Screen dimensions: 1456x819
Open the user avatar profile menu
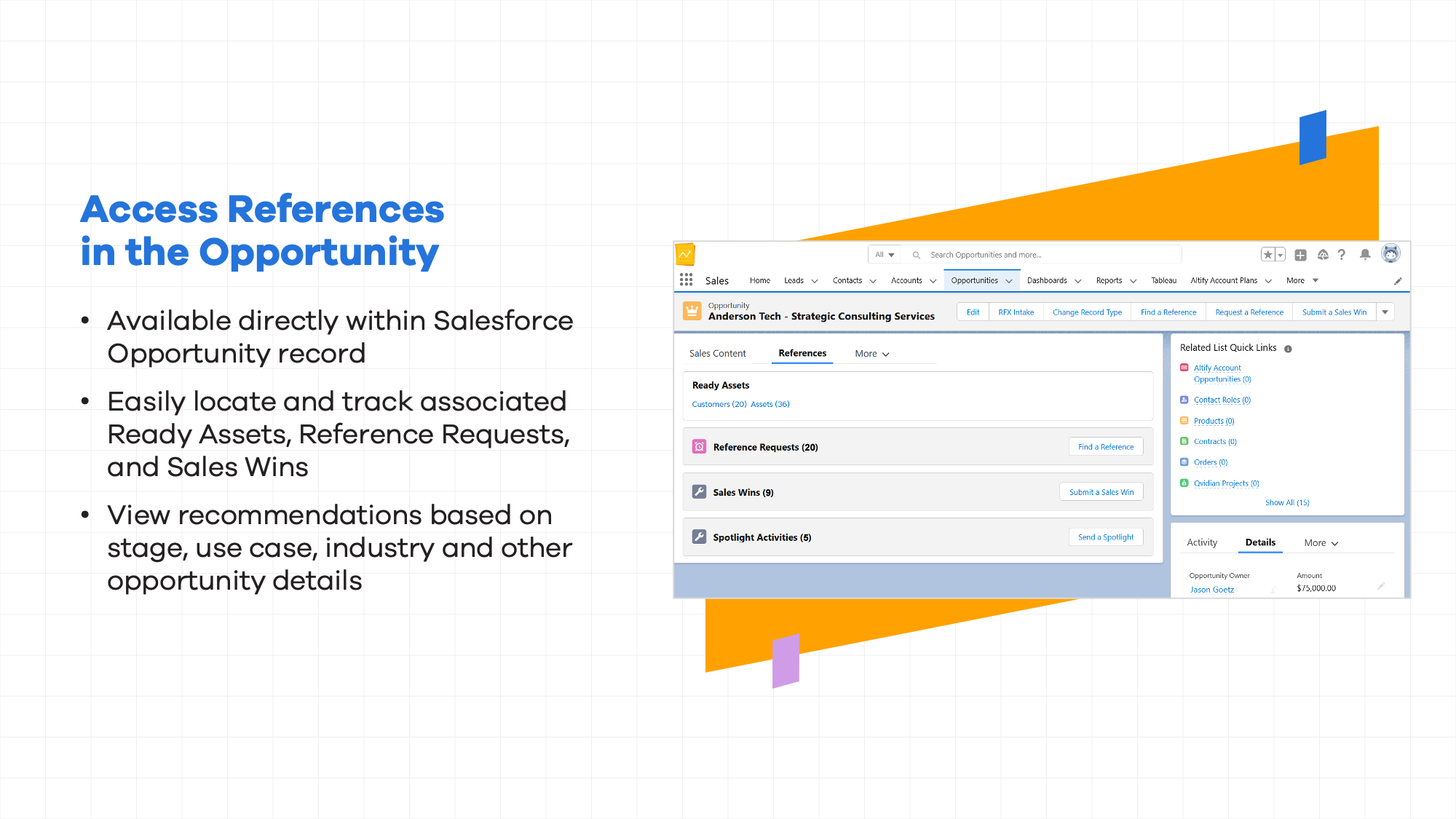[x=1390, y=254]
